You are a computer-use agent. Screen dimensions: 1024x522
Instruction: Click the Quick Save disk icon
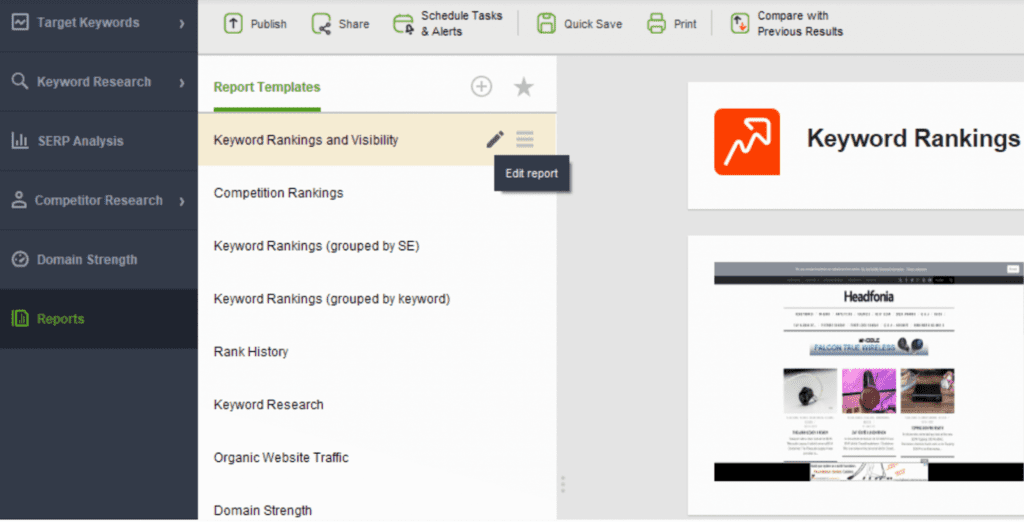[x=547, y=24]
